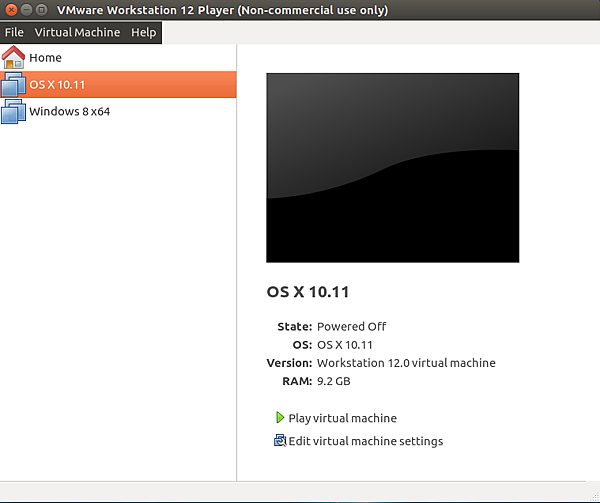
Task: Click the black VM preview thumbnail
Action: (x=393, y=168)
